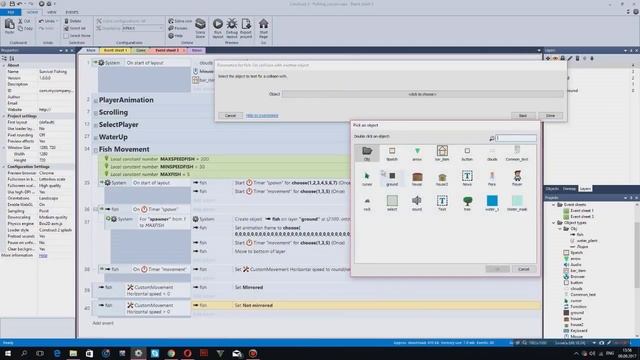
Task: Click the Help link beside More information
Action: (43, 256)
